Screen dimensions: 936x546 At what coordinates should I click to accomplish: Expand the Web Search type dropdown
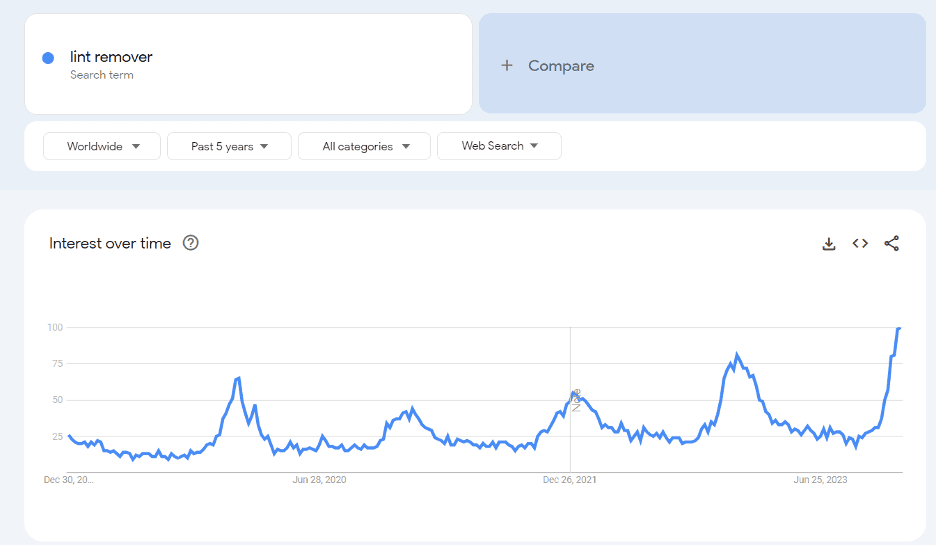pos(499,146)
